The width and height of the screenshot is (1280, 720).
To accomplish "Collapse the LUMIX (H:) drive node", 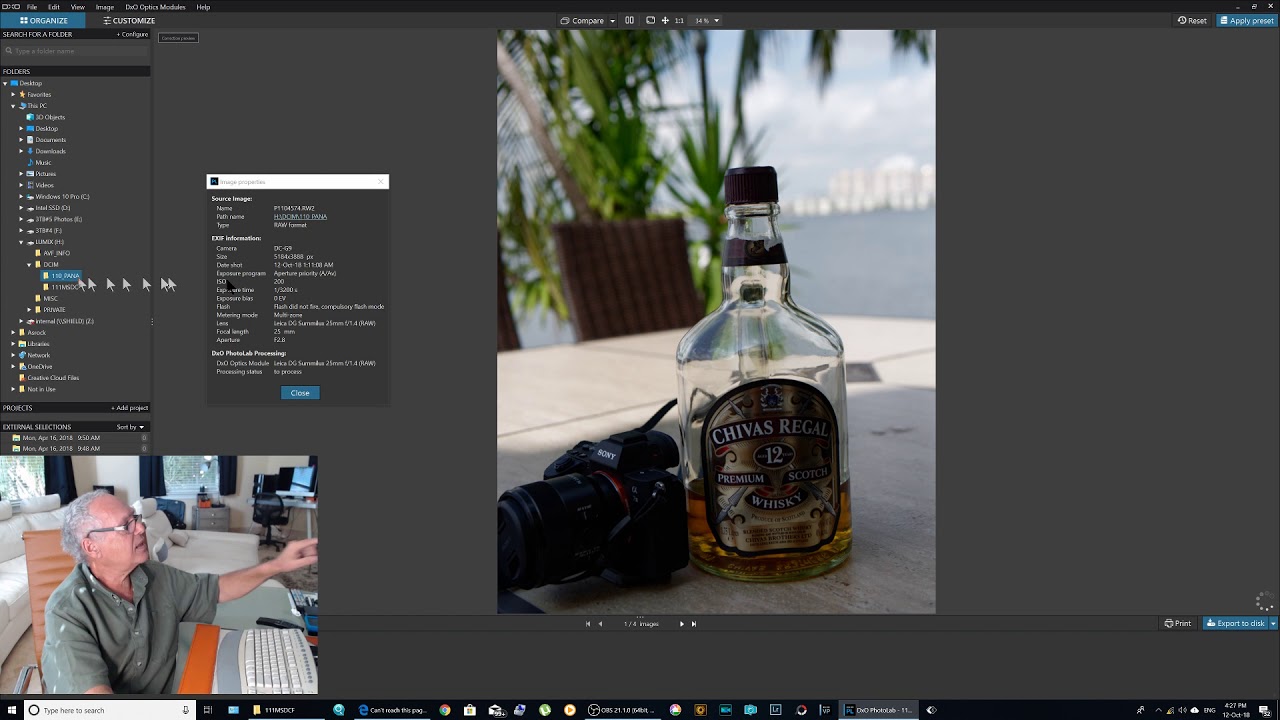I will (21, 242).
